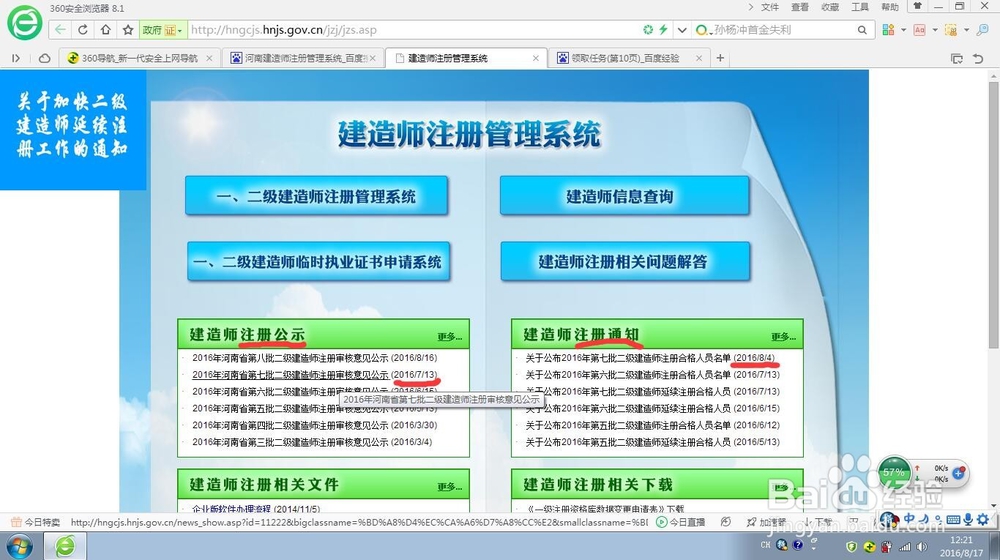Screen dimensions: 1000x560
Task: Open a new tab with the plus button
Action: pos(720,58)
